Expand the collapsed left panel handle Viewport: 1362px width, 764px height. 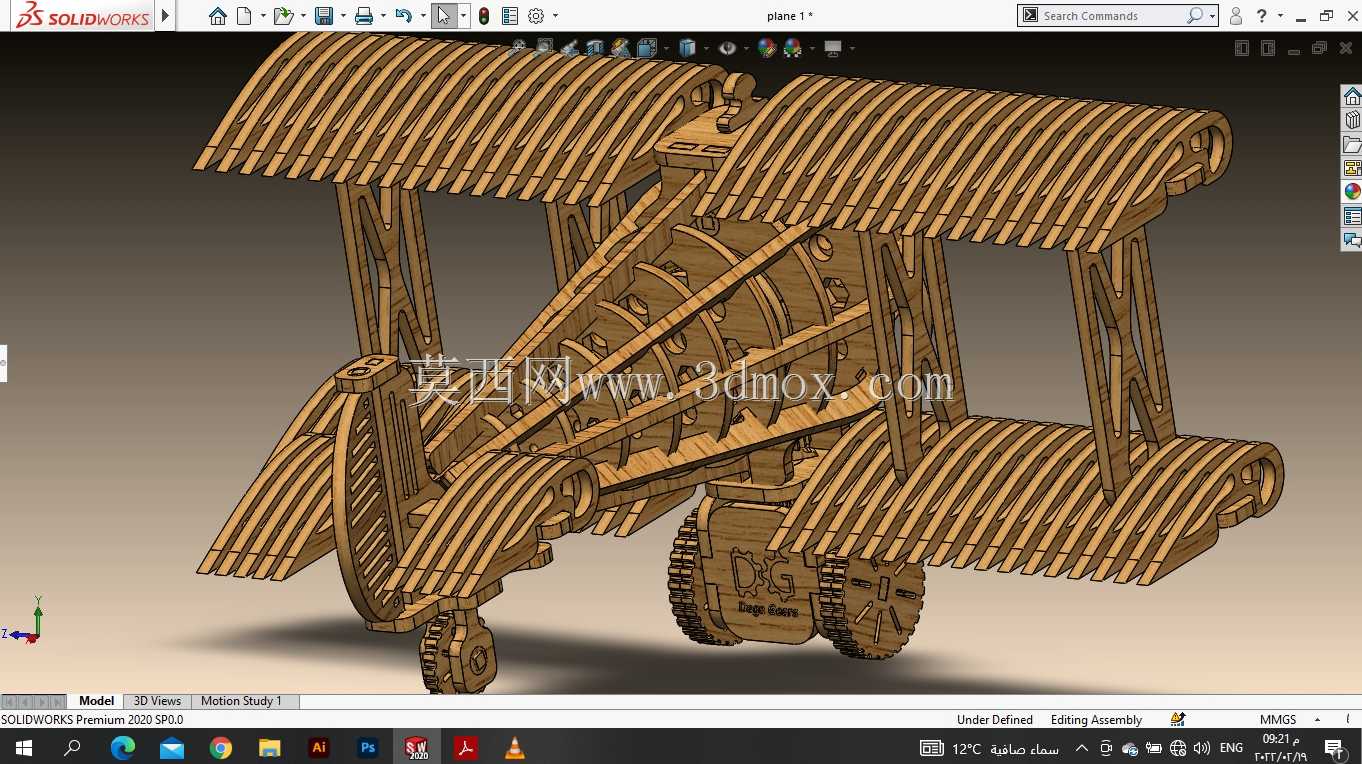coord(3,362)
